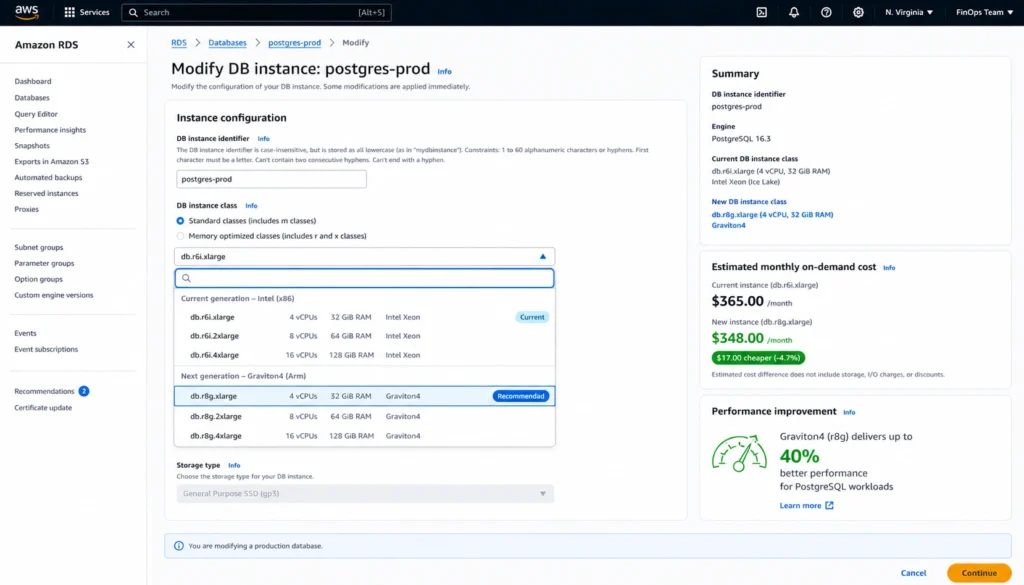Image resolution: width=1024 pixels, height=585 pixels.
Task: Click the performance gauge graphic
Action: pos(739,453)
